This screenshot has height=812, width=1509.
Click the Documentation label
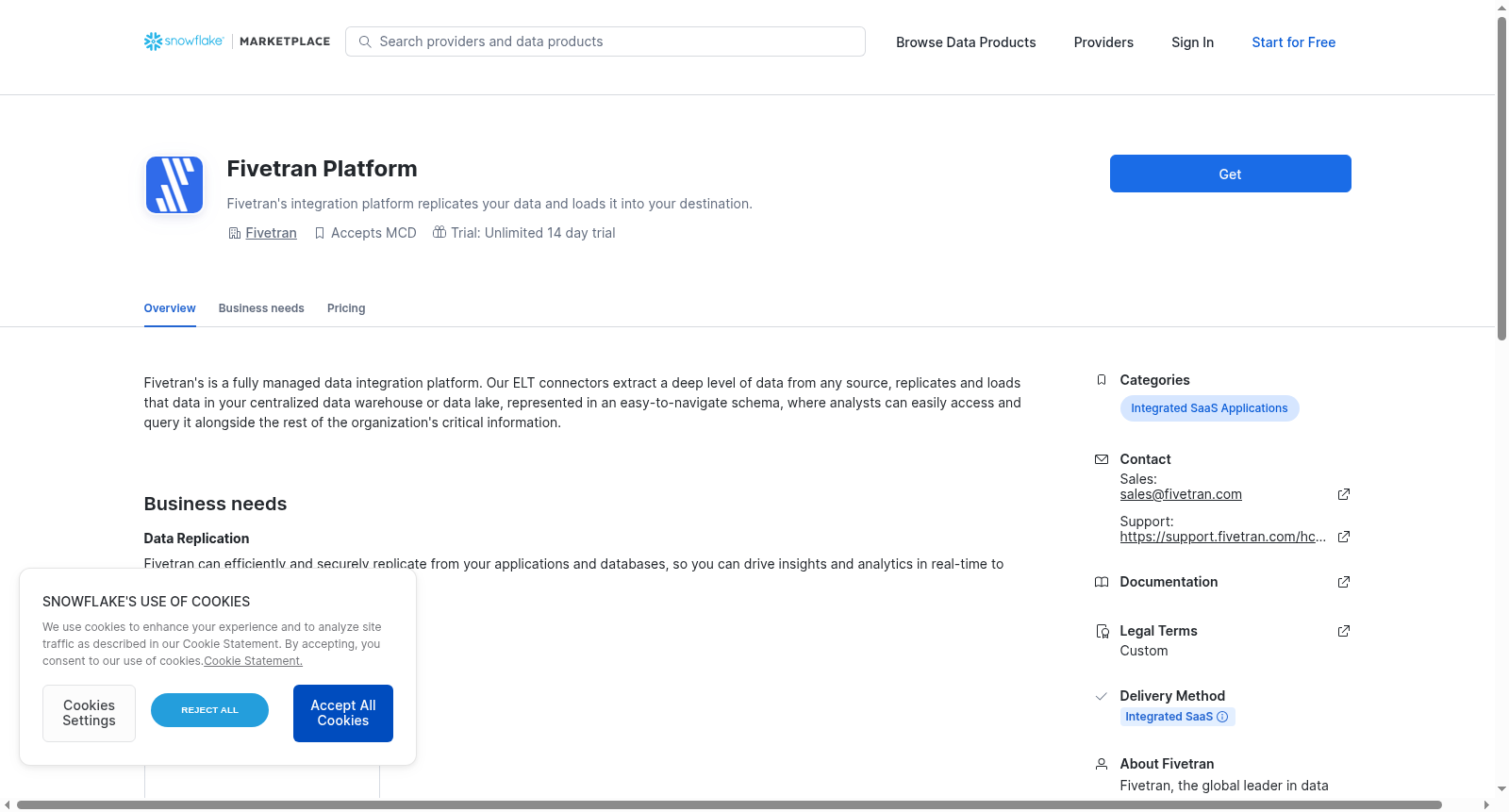click(1169, 582)
